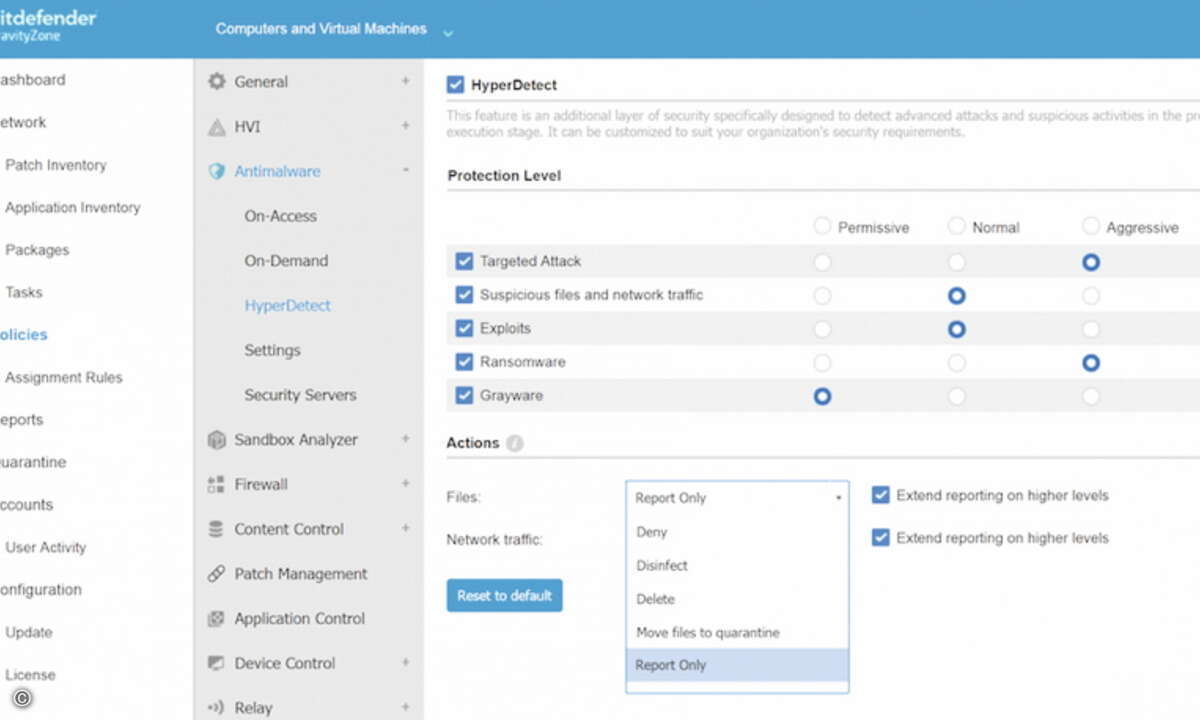Uncheck the Exploits checkbox
1200x720 pixels.
click(464, 328)
